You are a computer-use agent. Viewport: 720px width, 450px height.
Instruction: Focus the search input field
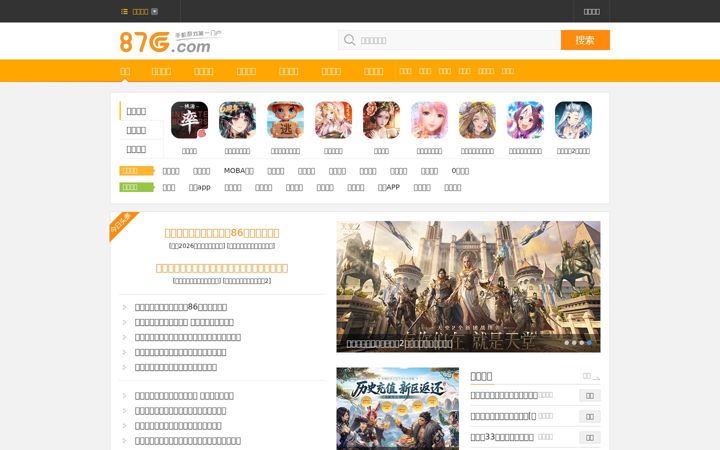pos(449,40)
